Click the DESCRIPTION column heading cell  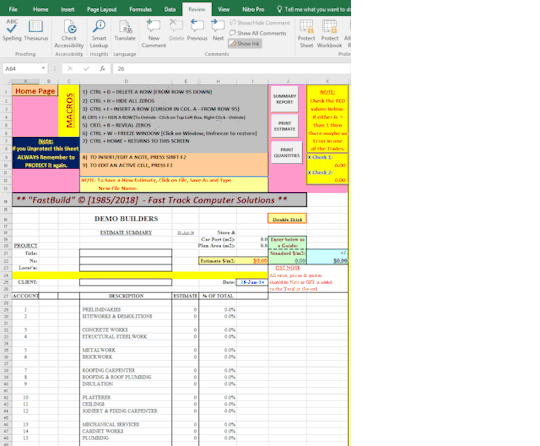126,296
